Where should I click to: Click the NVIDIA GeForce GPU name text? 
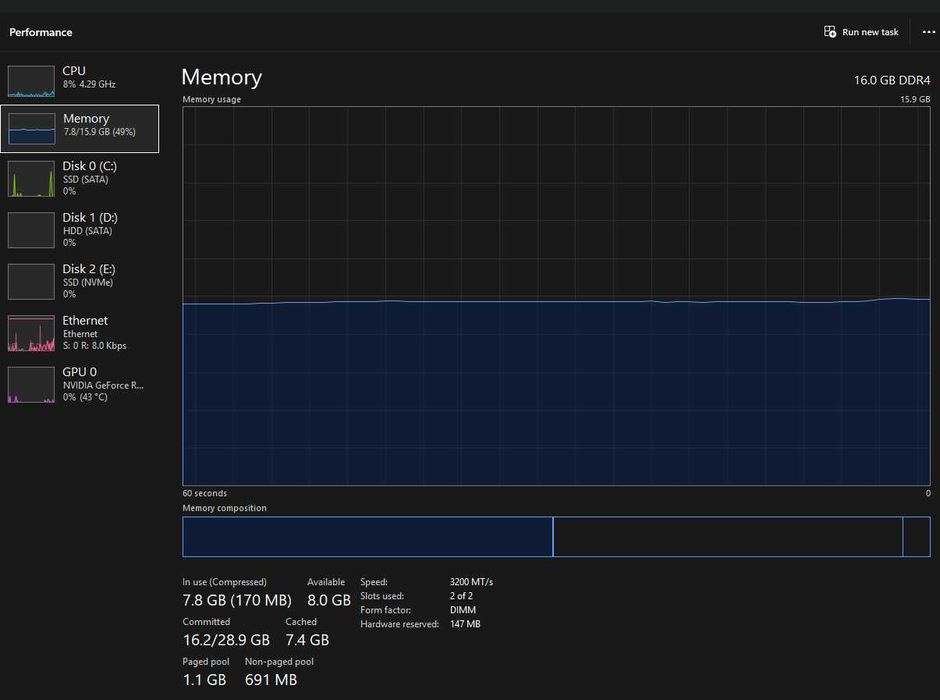[103, 385]
